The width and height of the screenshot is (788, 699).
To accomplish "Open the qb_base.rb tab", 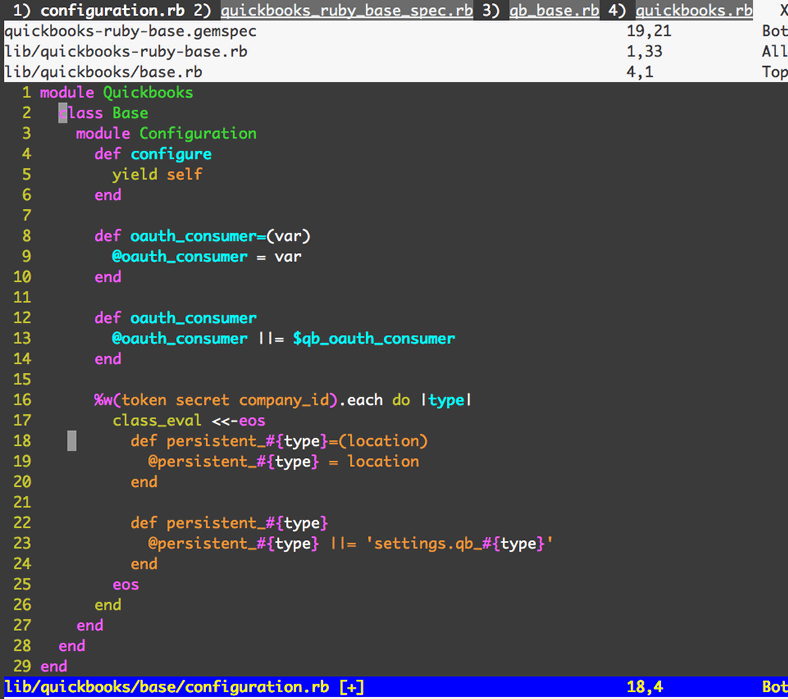I will (554, 10).
